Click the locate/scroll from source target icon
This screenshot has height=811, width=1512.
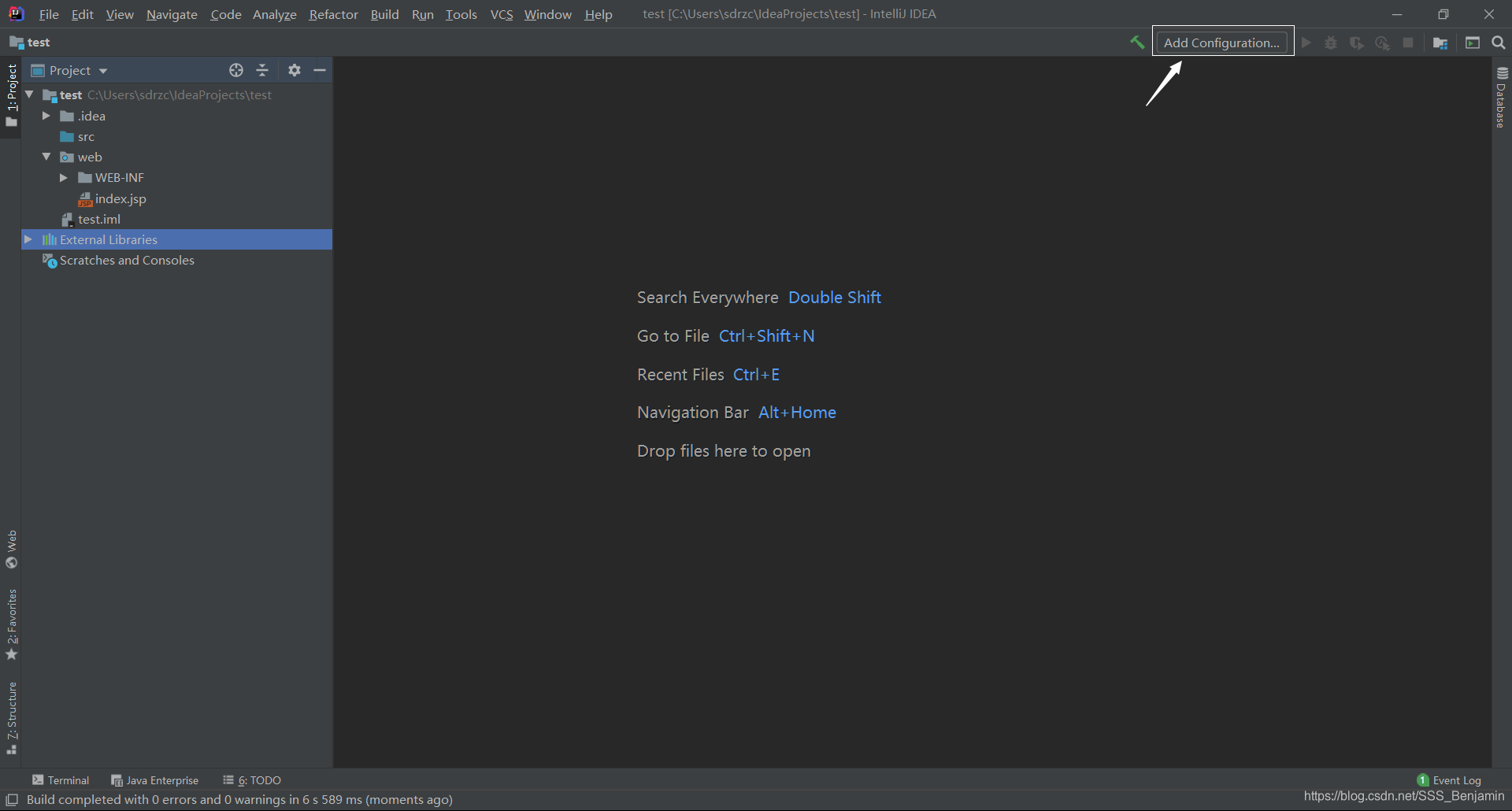pos(236,70)
